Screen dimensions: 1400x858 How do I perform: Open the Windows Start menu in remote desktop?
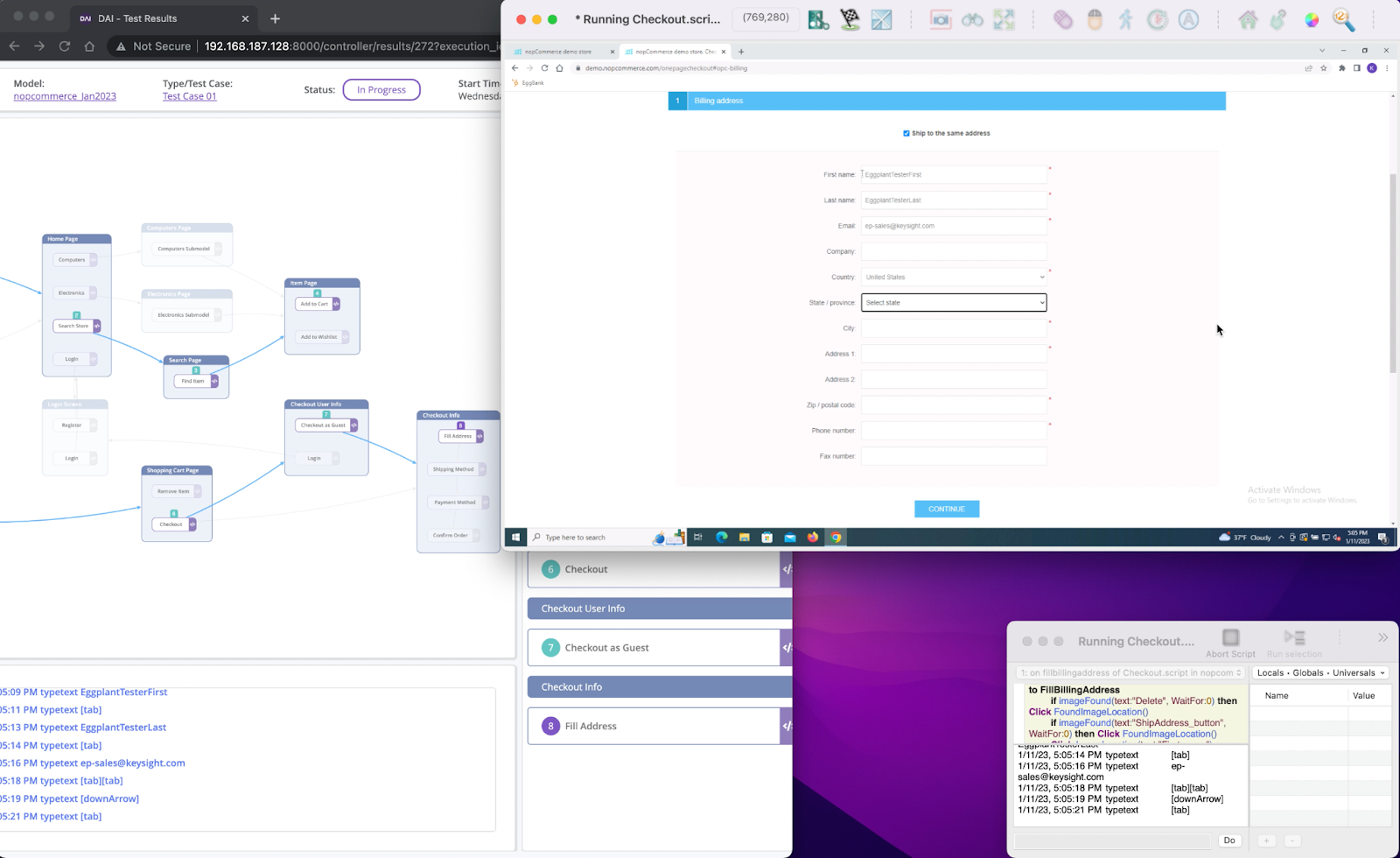coord(515,538)
